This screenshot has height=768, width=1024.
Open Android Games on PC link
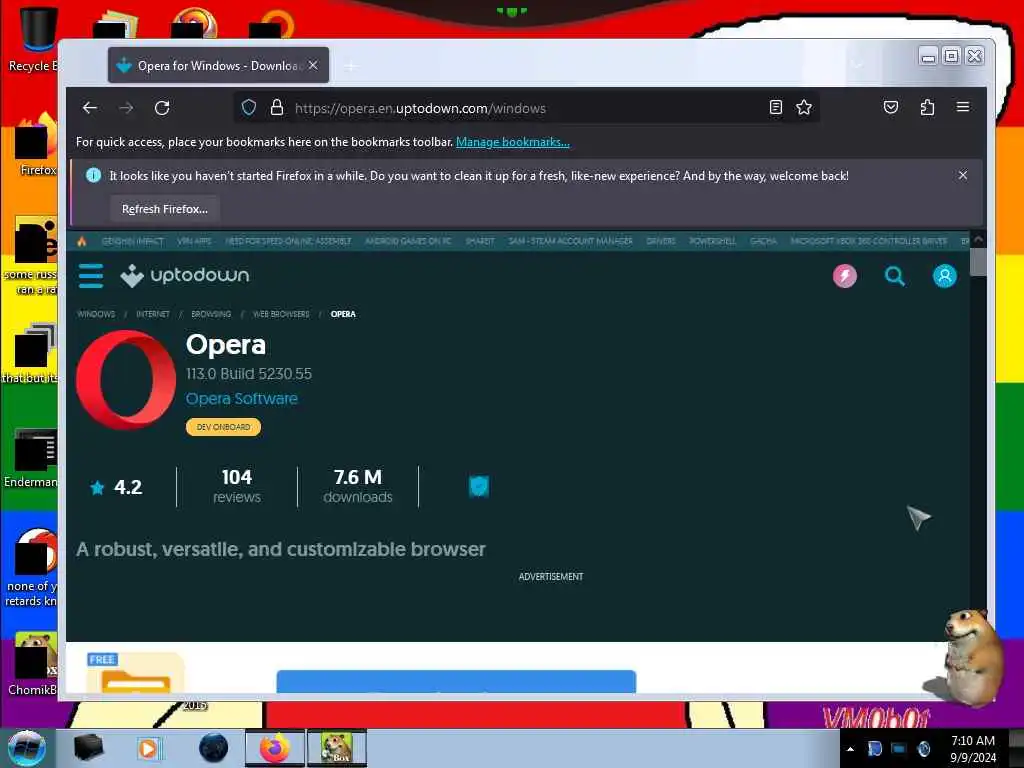[408, 241]
